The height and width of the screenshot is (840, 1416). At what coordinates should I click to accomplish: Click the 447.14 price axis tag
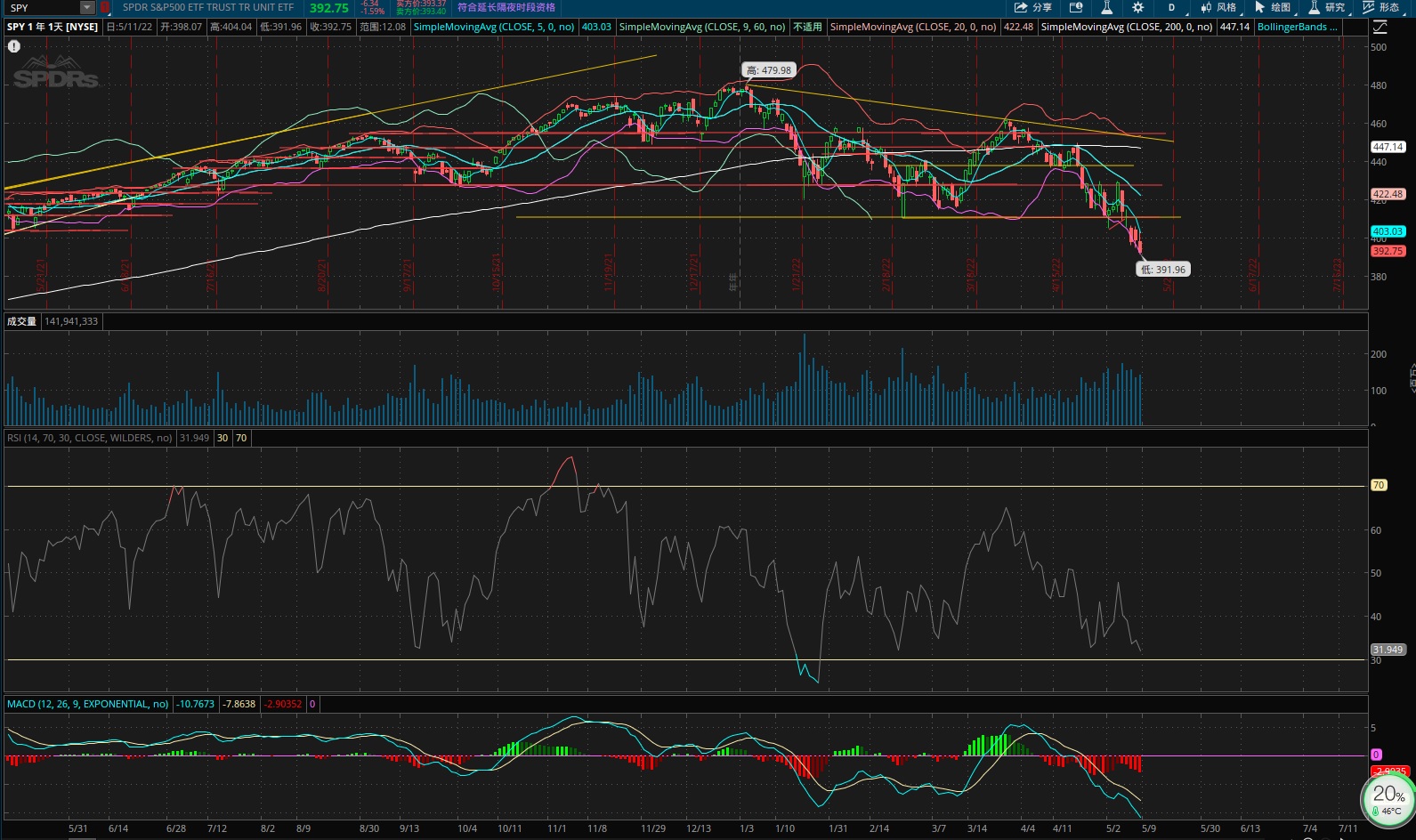coord(1388,147)
